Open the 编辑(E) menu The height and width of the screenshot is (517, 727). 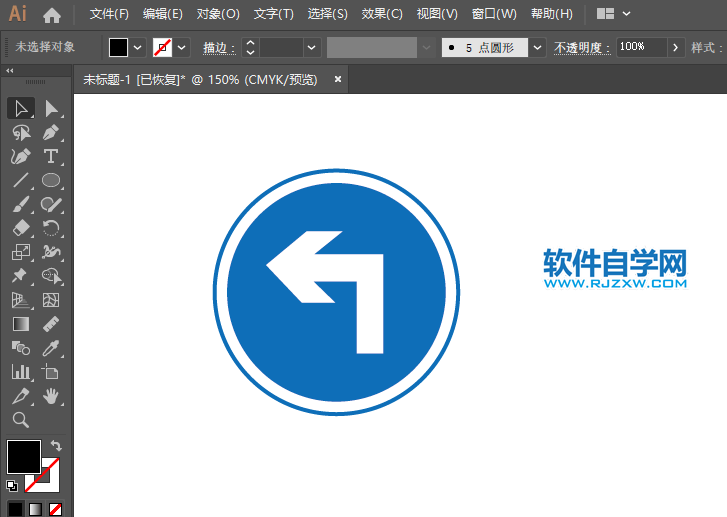[x=163, y=14]
